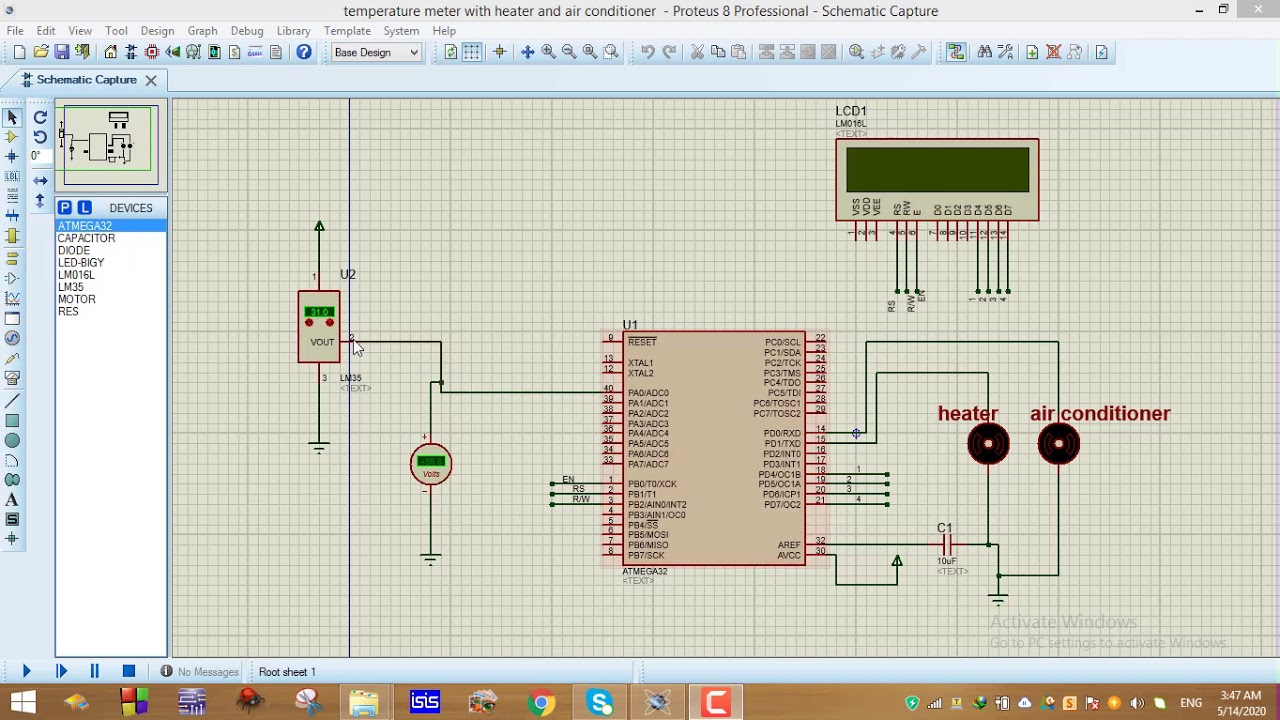Choose the Junction Dot Mode tool
Image resolution: width=1280 pixels, height=720 pixels.
point(12,157)
